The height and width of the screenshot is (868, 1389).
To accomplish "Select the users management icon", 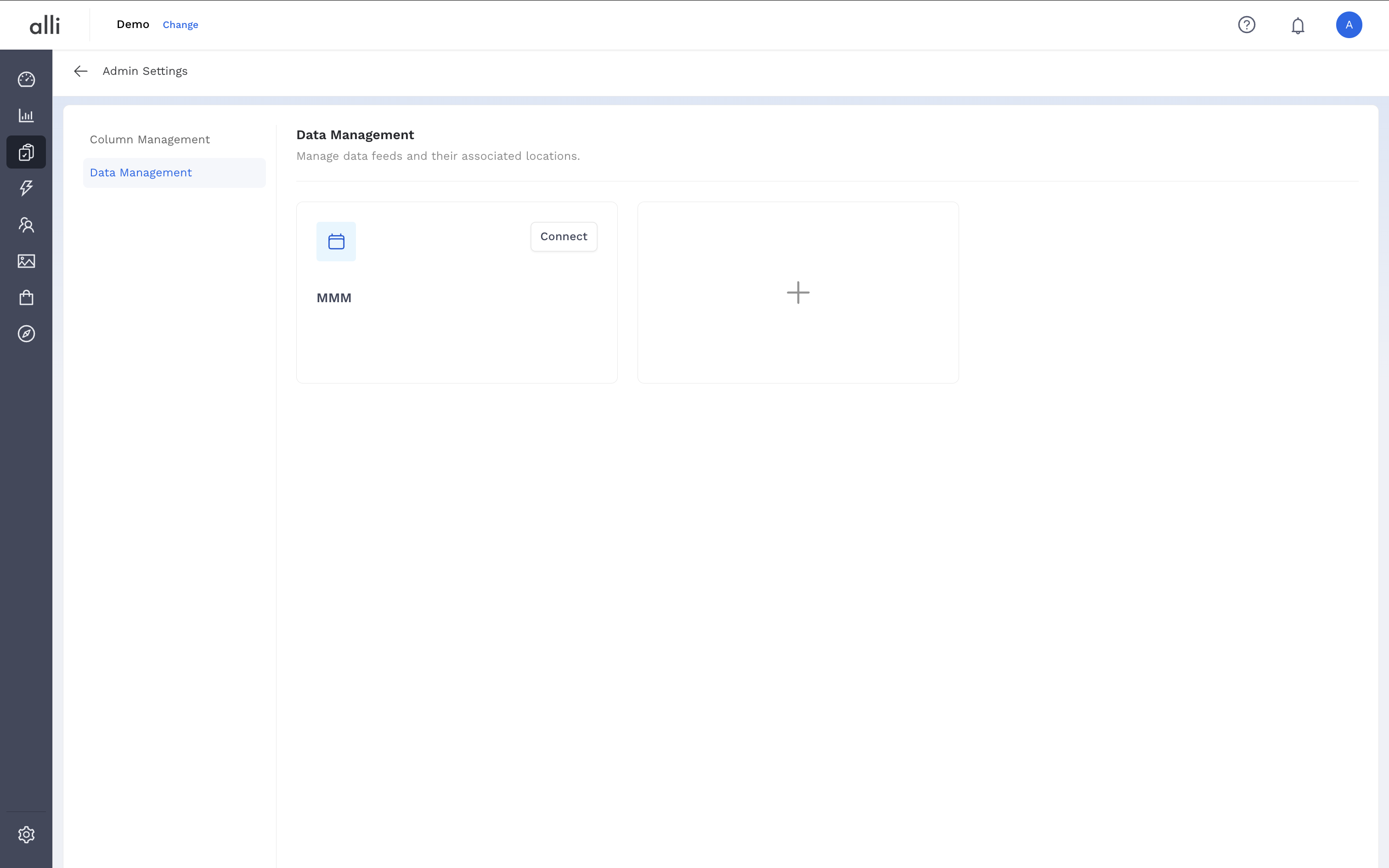I will pyautogui.click(x=26, y=225).
